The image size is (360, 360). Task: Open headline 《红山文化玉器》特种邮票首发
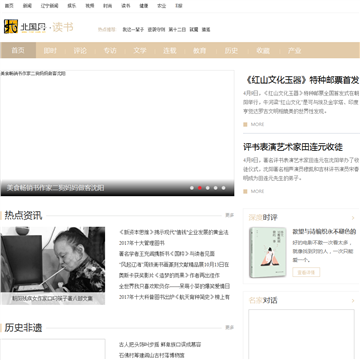tap(302, 80)
